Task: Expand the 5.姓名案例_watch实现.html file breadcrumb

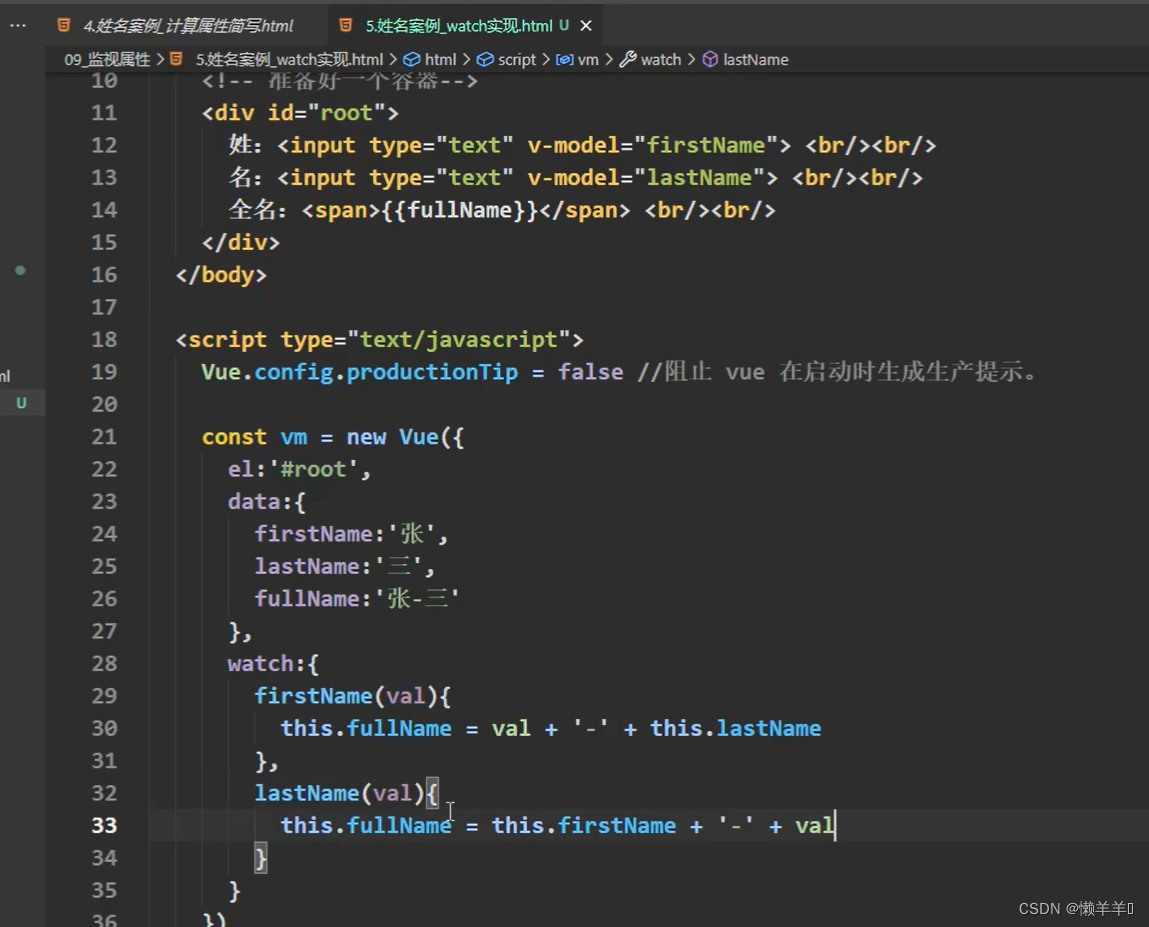Action: (x=288, y=60)
